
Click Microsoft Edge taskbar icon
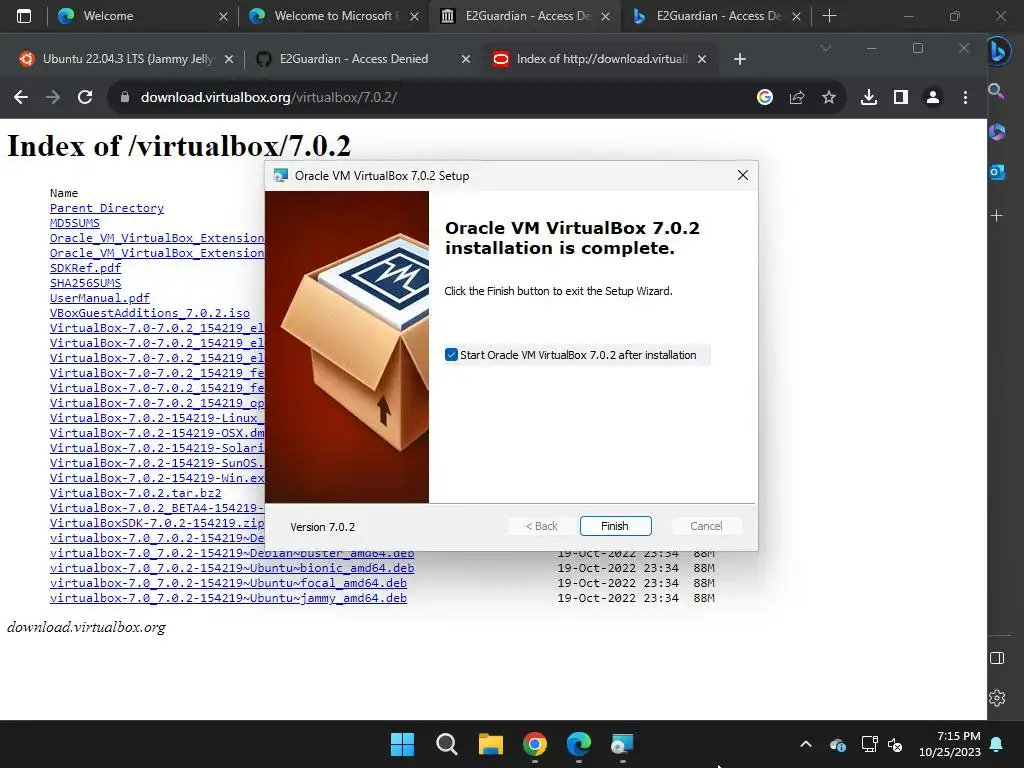pos(579,744)
